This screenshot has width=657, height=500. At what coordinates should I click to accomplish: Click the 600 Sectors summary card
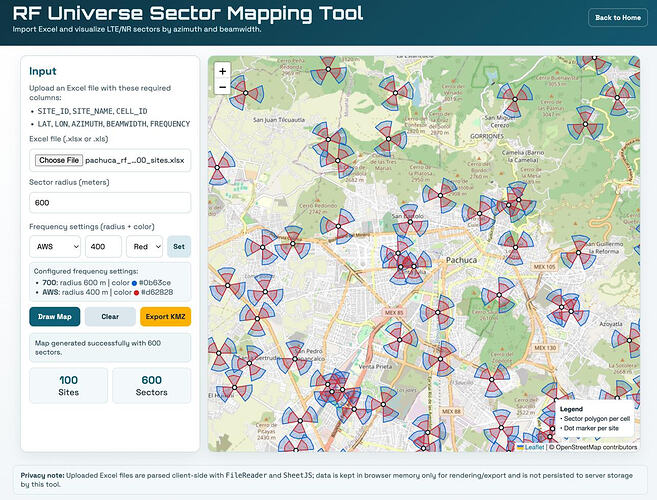pyautogui.click(x=151, y=386)
